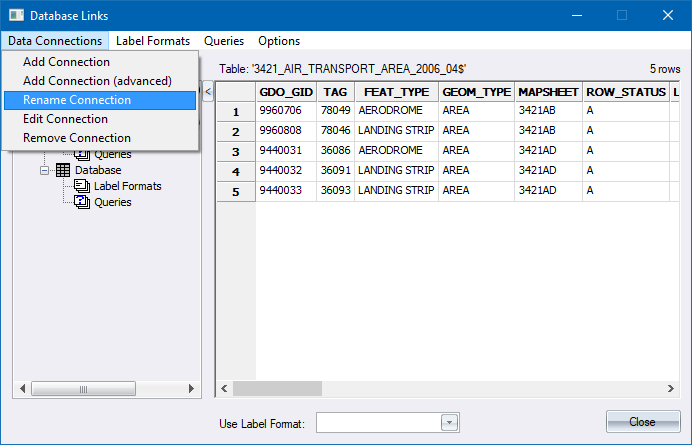Viewport: 692px width, 445px height.
Task: Collapse the Database tree node
Action: point(45,171)
